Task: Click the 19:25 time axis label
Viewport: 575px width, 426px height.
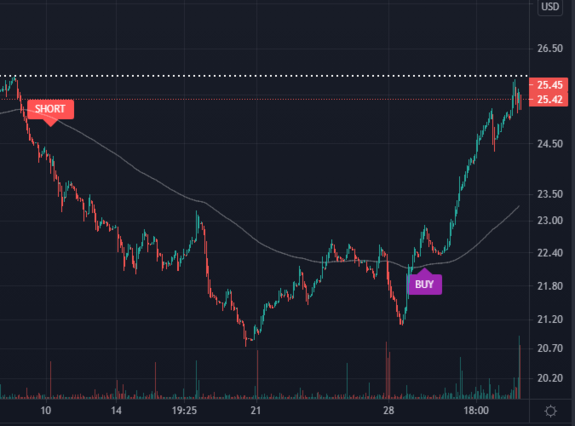Action: click(184, 410)
